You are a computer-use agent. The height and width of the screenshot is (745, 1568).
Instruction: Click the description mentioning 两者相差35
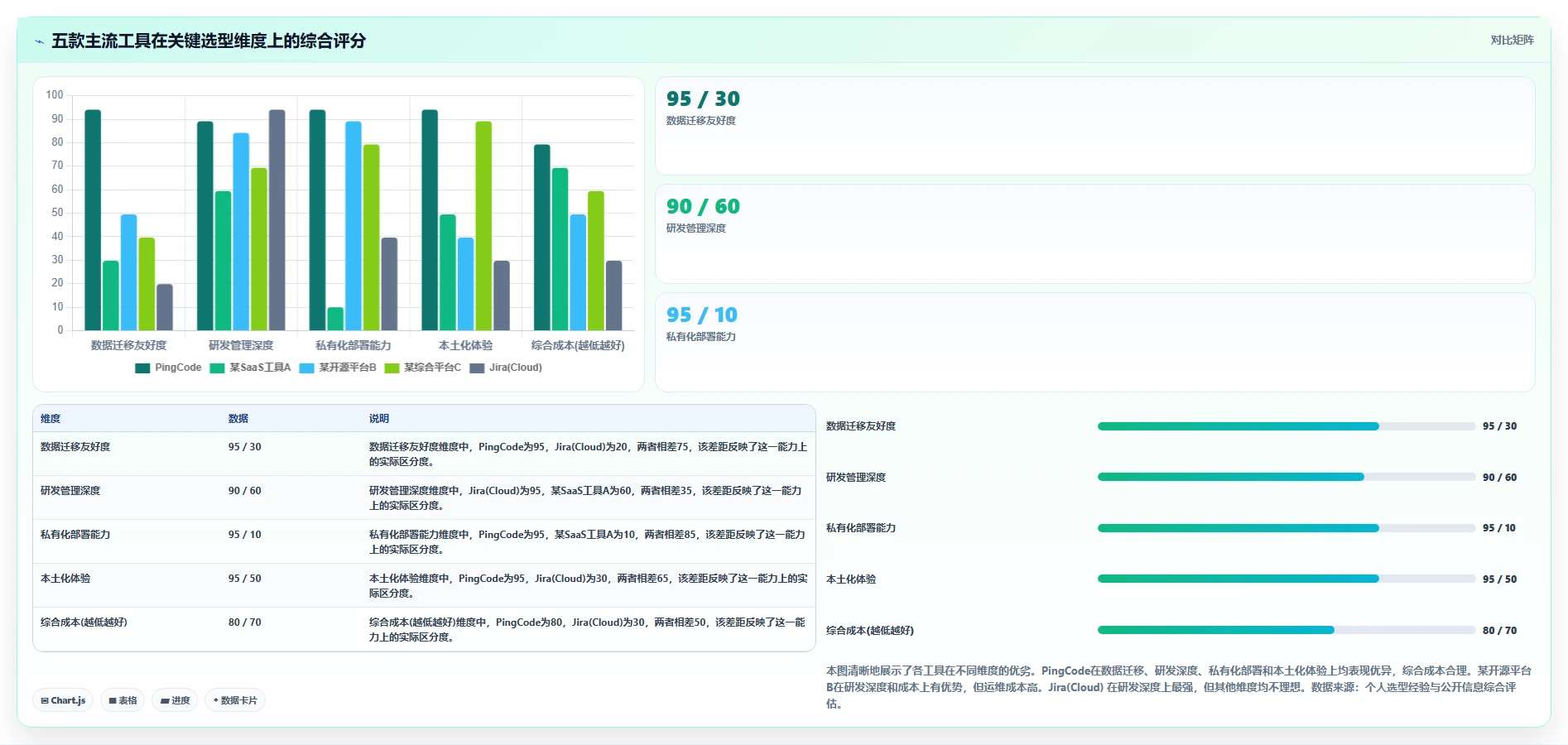586,498
